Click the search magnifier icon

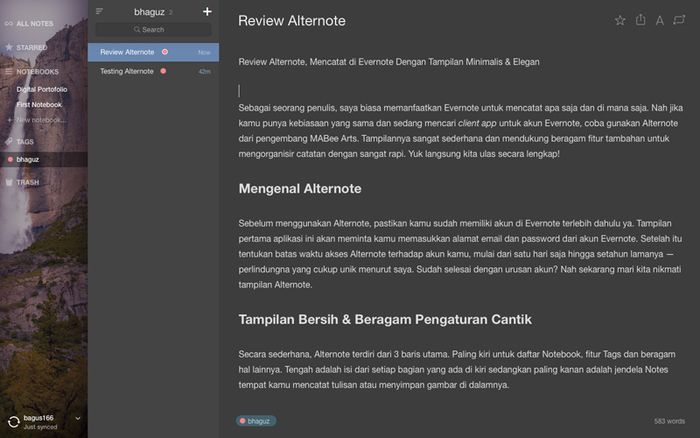pos(137,29)
